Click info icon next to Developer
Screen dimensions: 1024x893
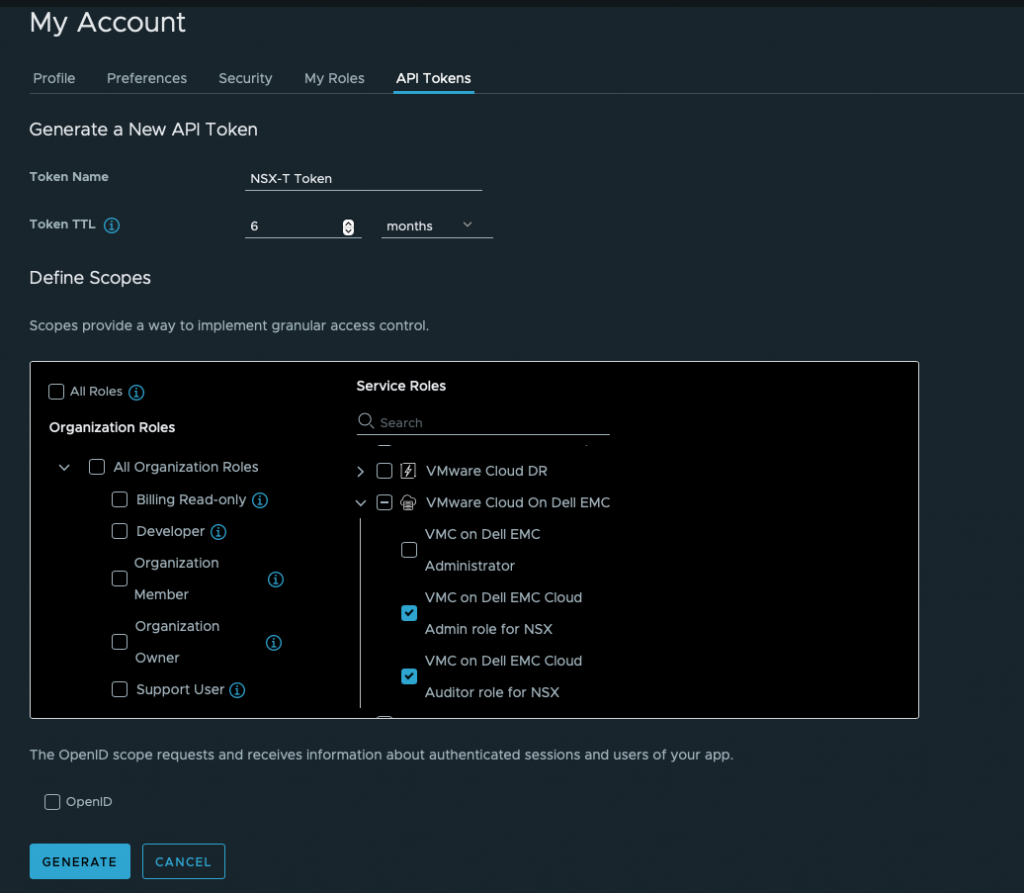tap(218, 531)
